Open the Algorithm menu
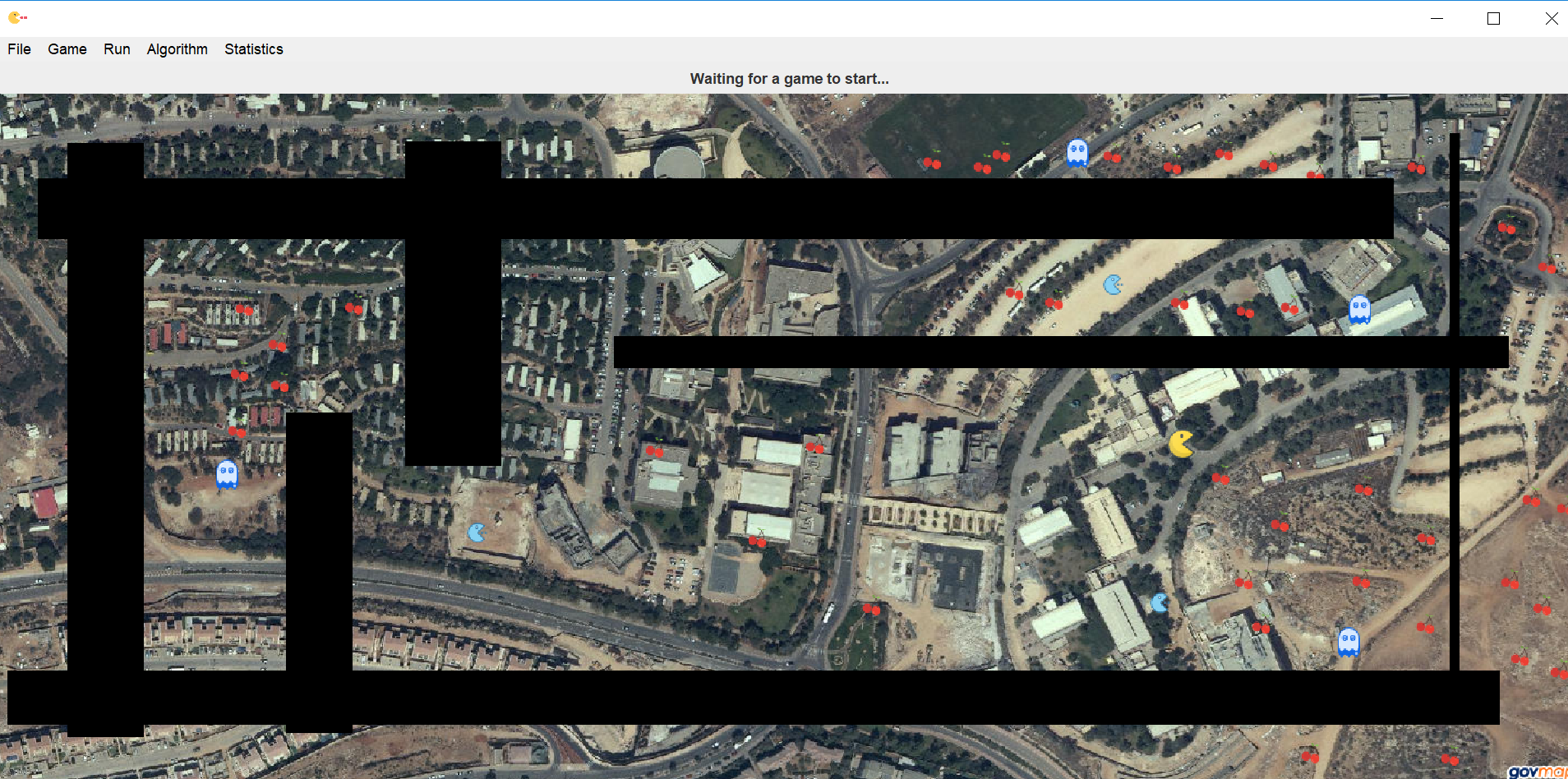The width and height of the screenshot is (1568, 779). 177,49
